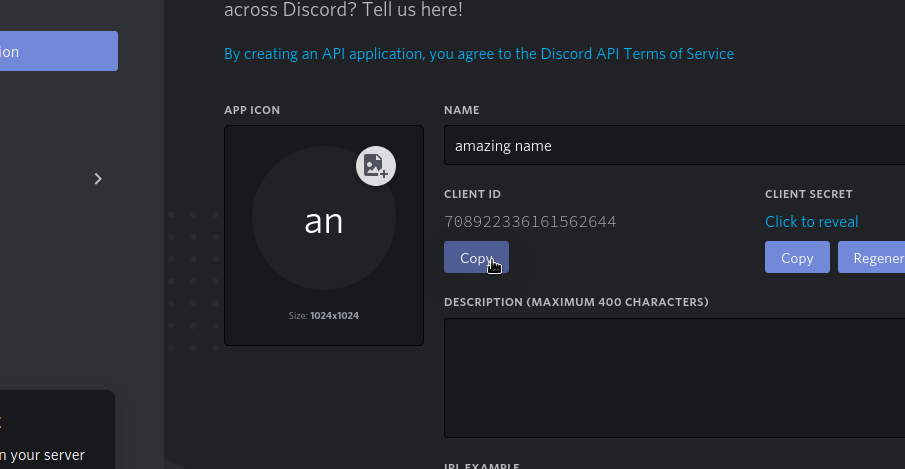905x469 pixels.
Task: Click into the Description text area
Action: [674, 378]
